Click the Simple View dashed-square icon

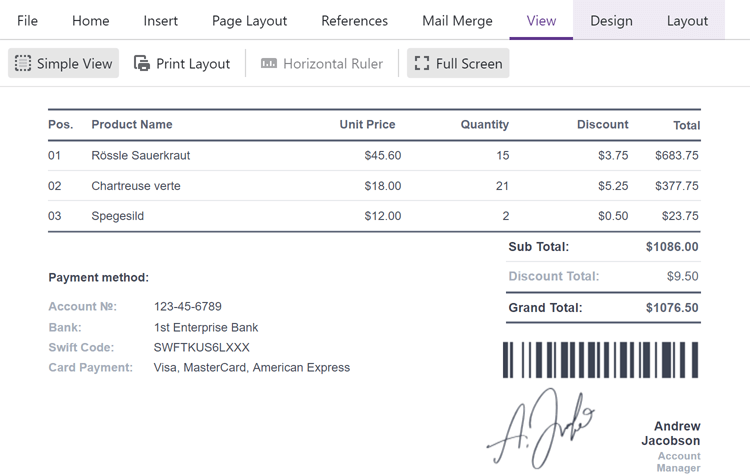point(23,63)
